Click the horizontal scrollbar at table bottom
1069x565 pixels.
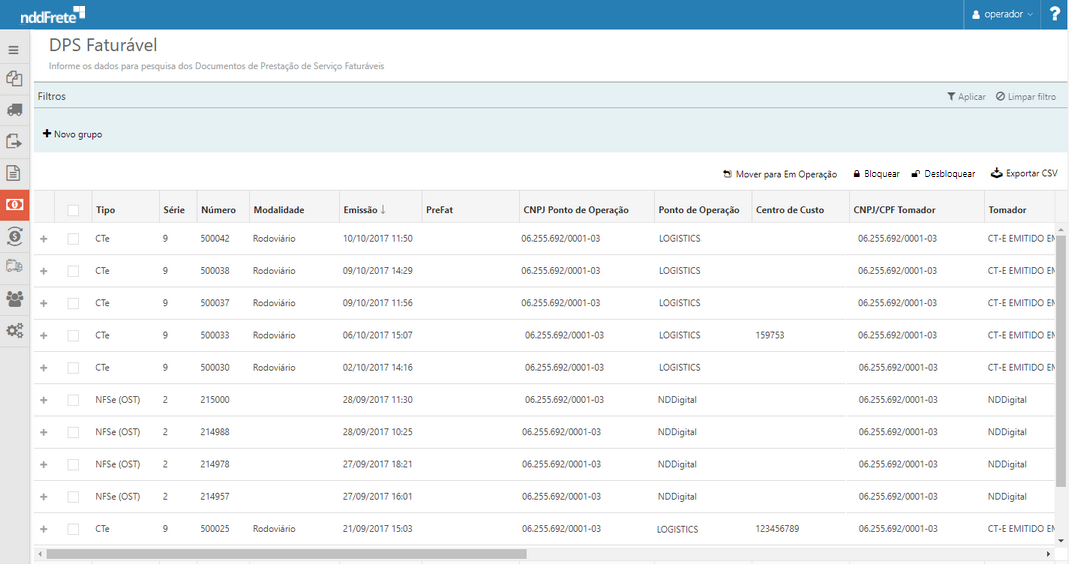tap(285, 553)
